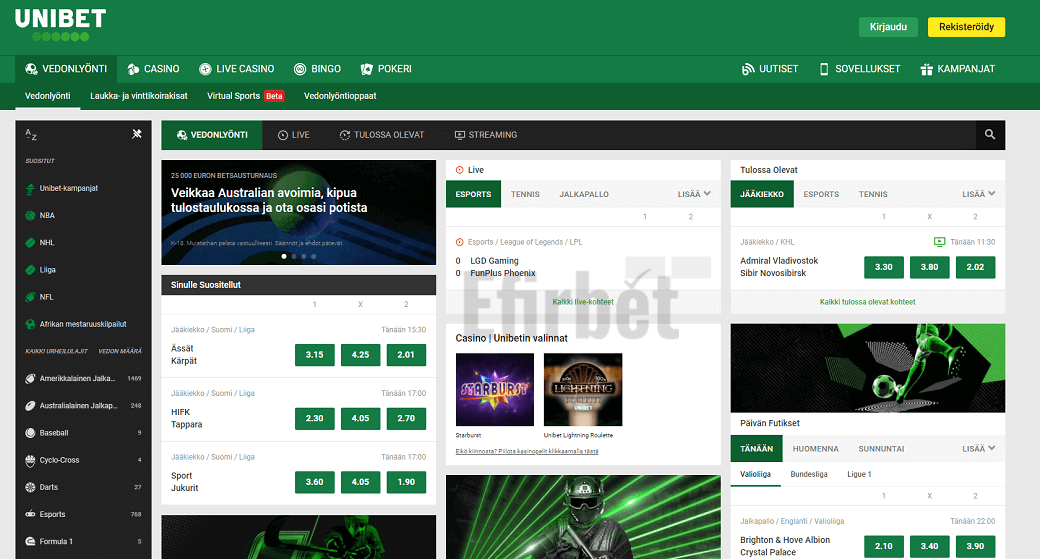Click the Sovellukset phone icon

click(824, 69)
